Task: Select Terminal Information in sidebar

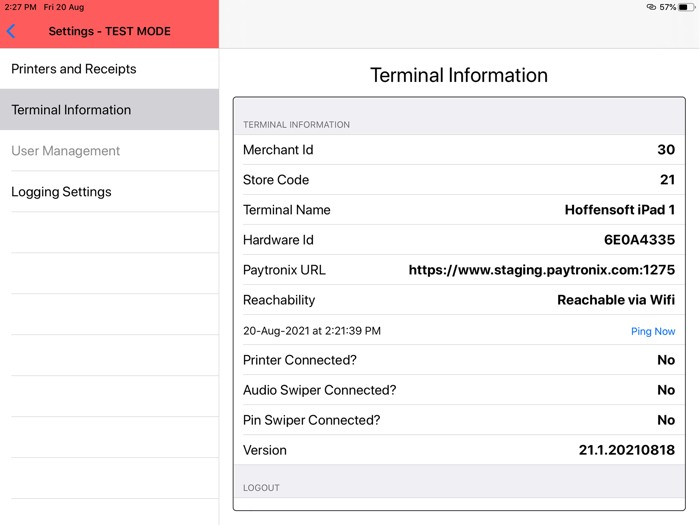Action: point(109,110)
